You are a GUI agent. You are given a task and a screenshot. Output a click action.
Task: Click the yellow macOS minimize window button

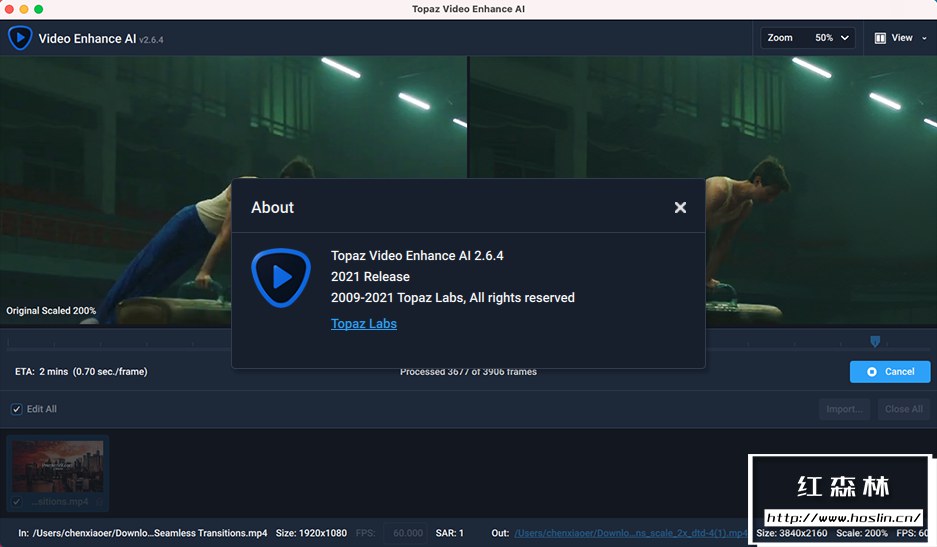point(24,9)
